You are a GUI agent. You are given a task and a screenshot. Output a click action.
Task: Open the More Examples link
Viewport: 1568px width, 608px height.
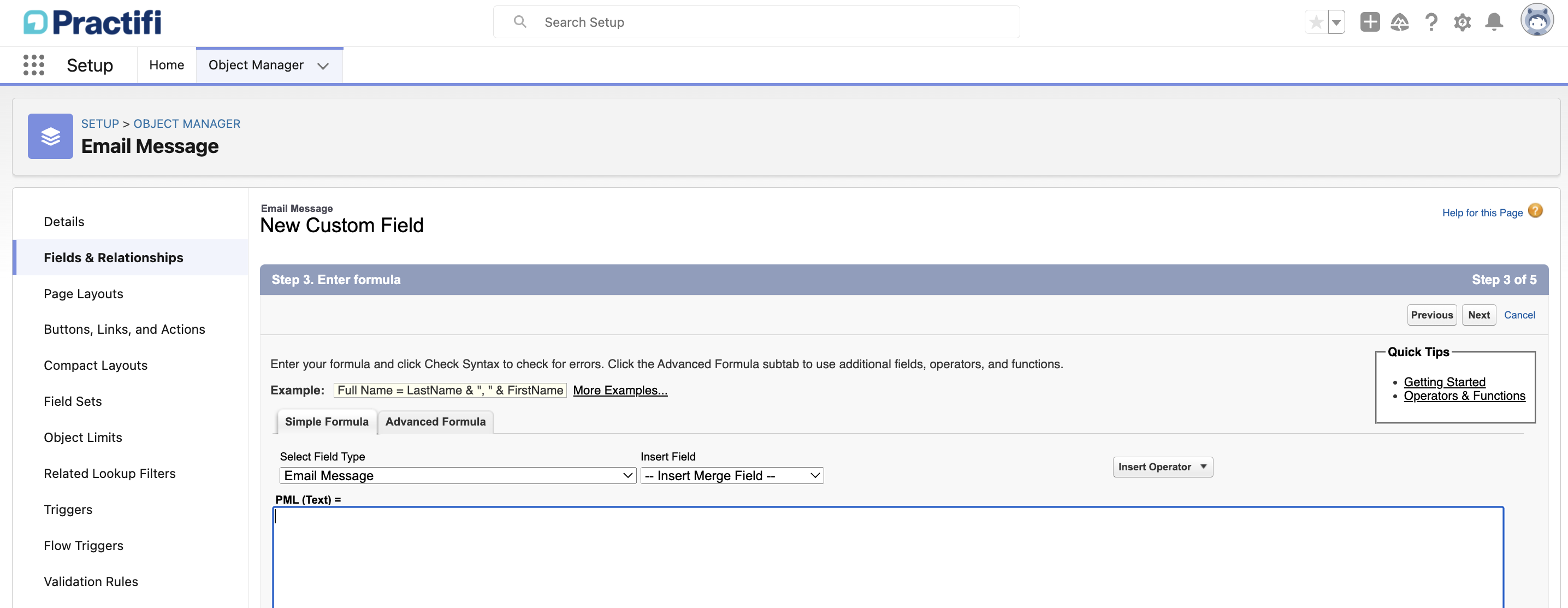click(620, 390)
